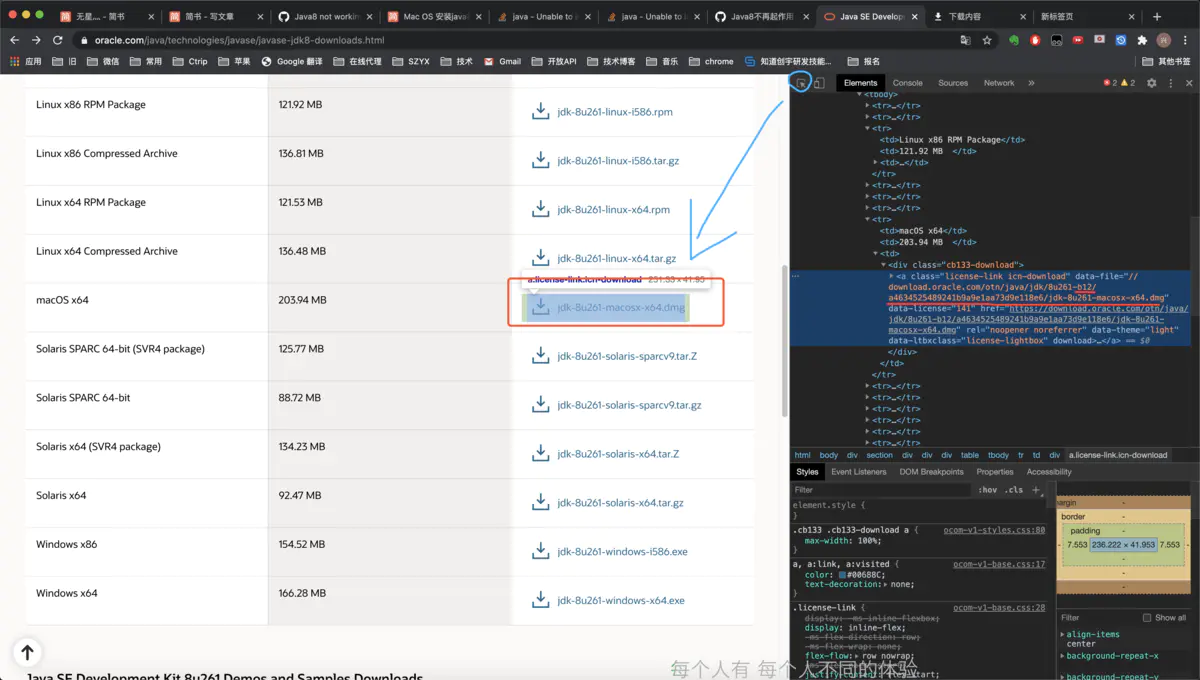
Task: Select the html breadcrumb in DevTools
Action: coord(802,455)
